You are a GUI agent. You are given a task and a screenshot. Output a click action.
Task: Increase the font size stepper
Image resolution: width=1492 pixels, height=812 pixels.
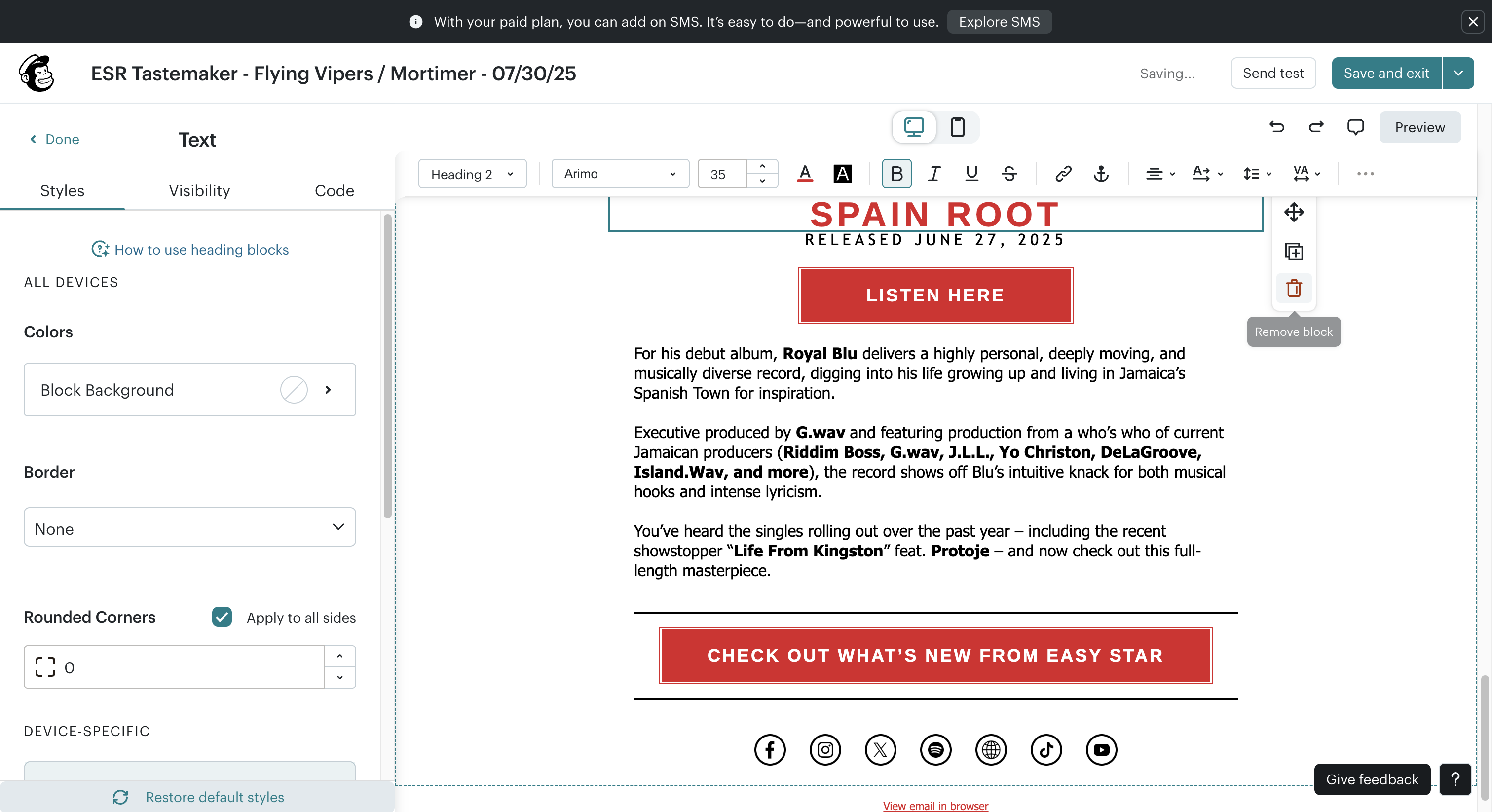pos(762,167)
